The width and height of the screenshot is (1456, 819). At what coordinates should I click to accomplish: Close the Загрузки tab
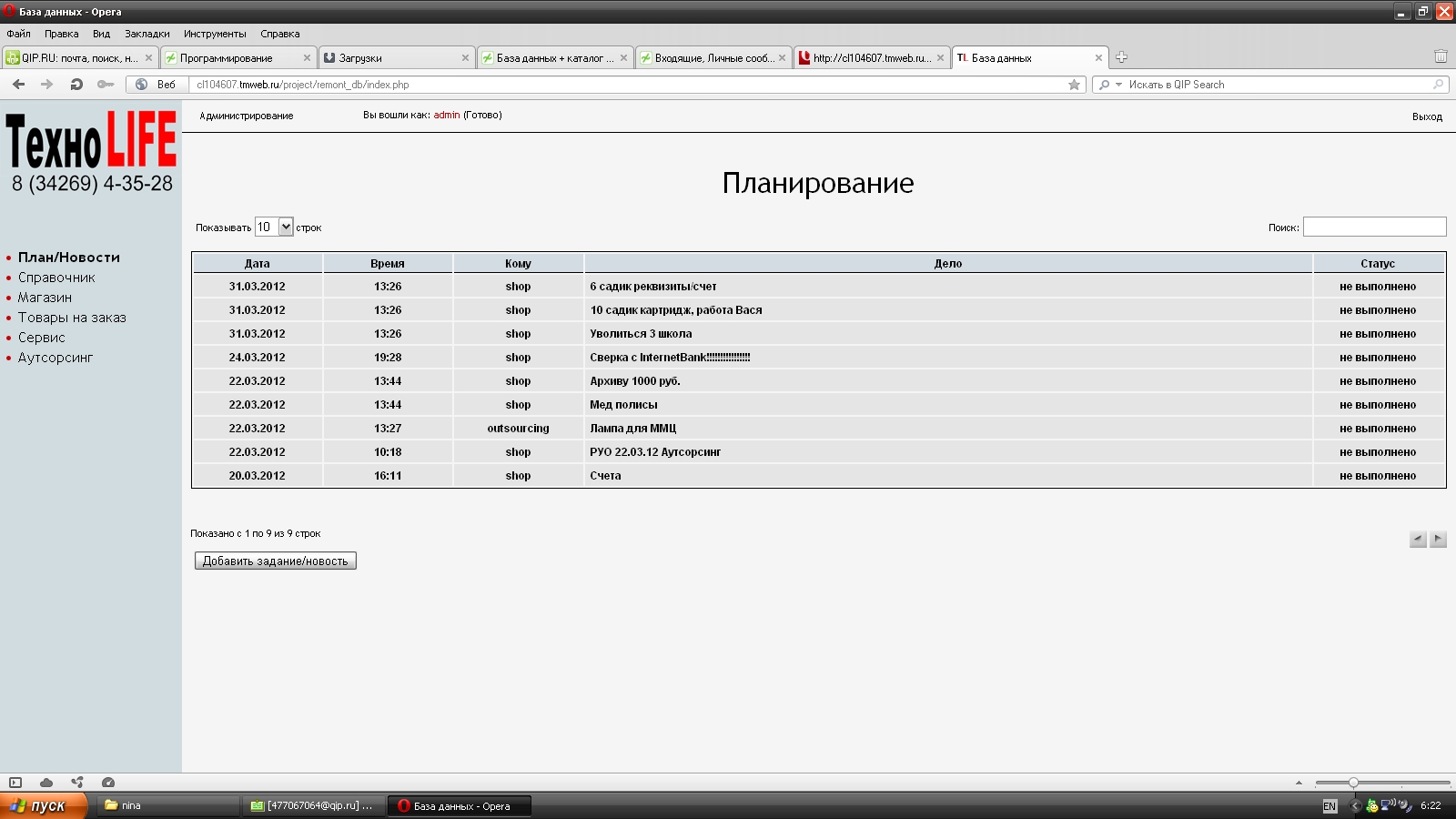point(465,57)
